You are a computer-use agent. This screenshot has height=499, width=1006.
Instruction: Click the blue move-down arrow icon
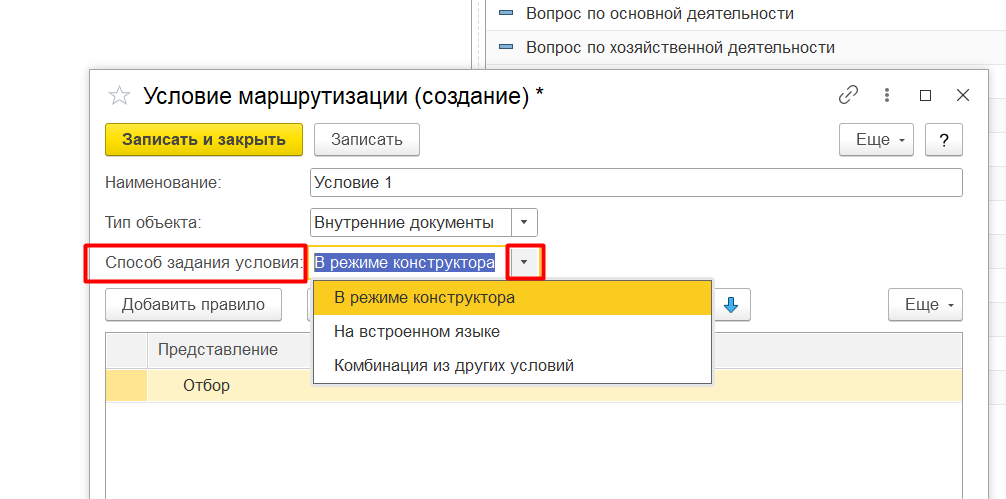point(731,305)
